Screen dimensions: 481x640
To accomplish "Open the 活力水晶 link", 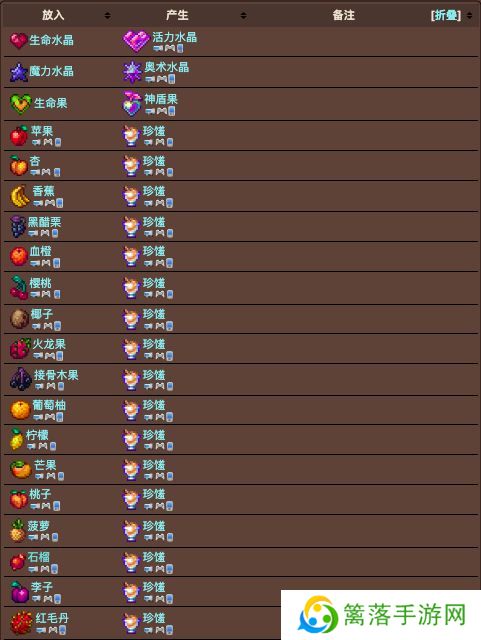I will point(175,37).
